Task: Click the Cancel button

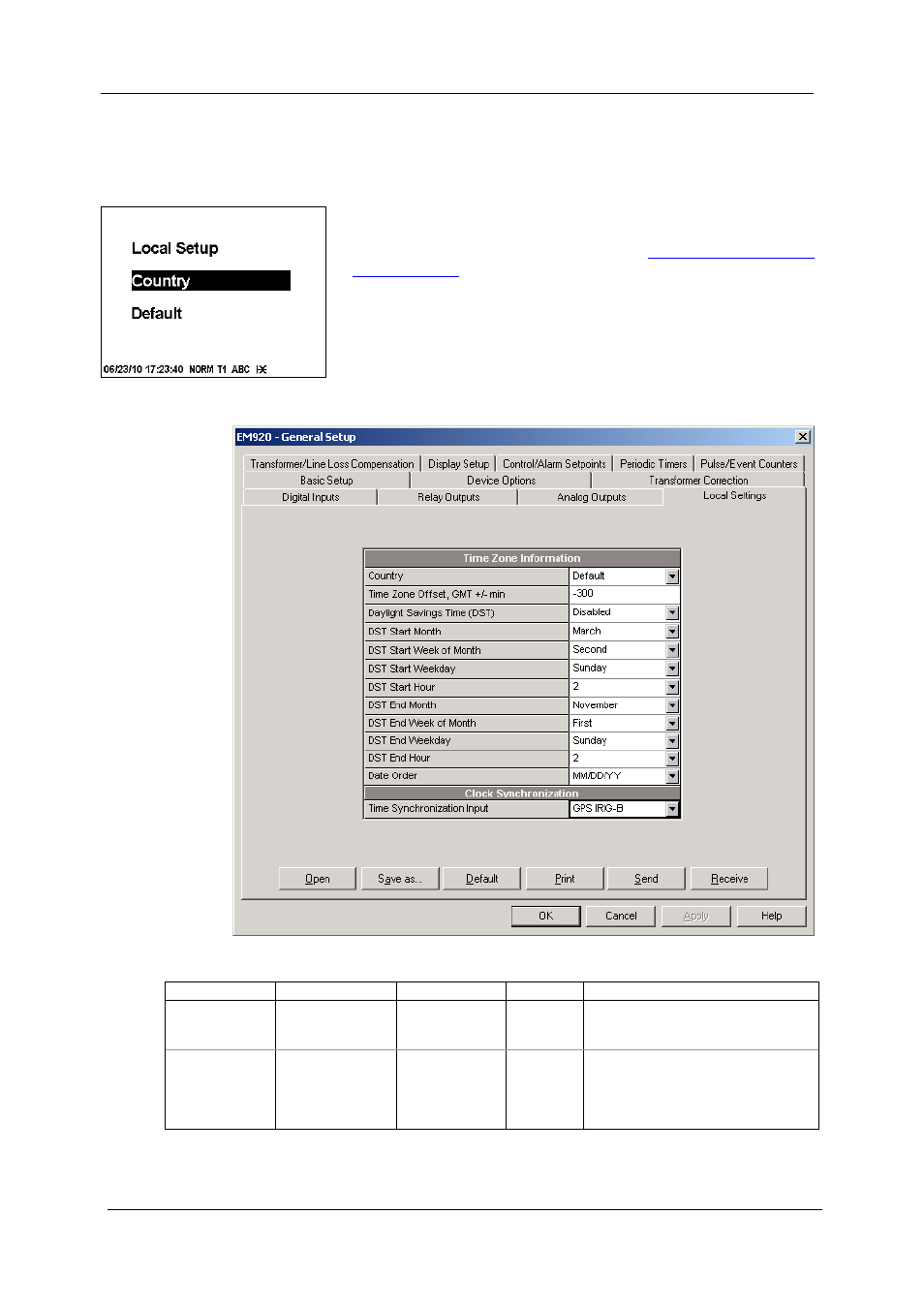Action: pyautogui.click(x=621, y=916)
